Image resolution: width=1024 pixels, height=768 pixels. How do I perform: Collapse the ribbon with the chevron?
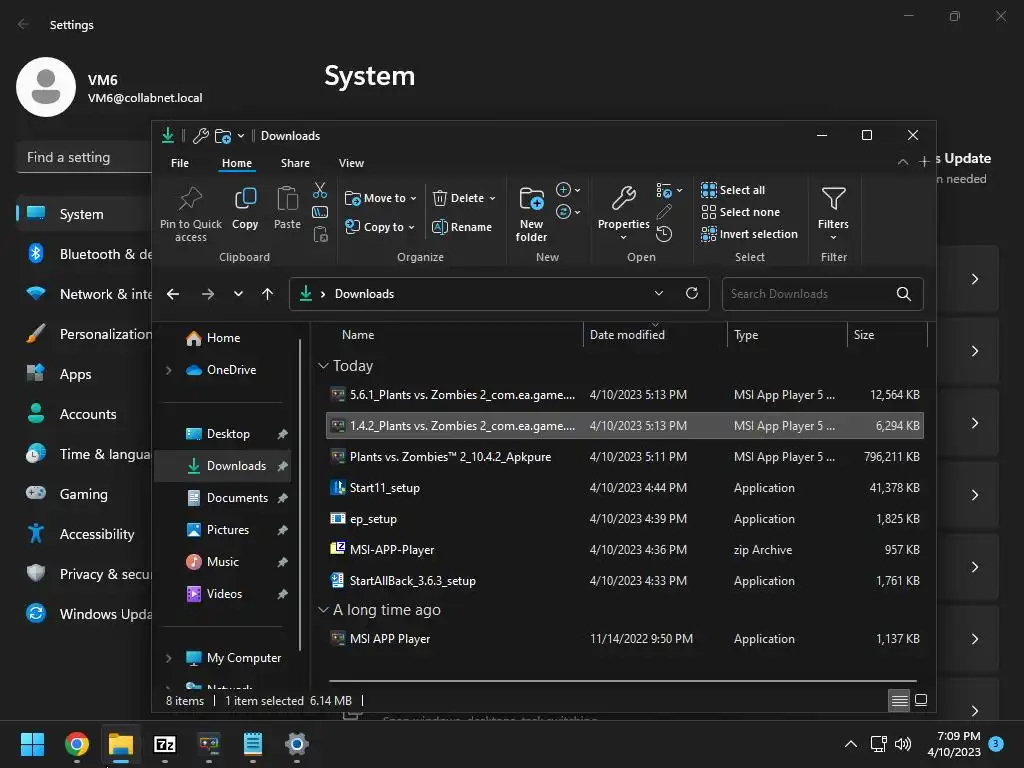[x=903, y=162]
